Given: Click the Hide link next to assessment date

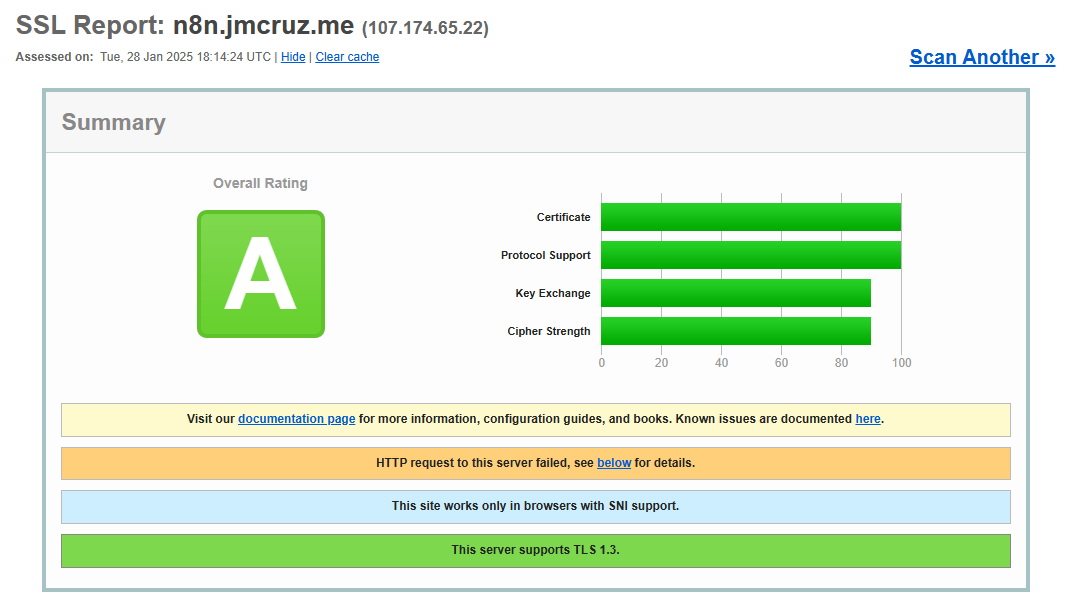Looking at the screenshot, I should click(293, 57).
